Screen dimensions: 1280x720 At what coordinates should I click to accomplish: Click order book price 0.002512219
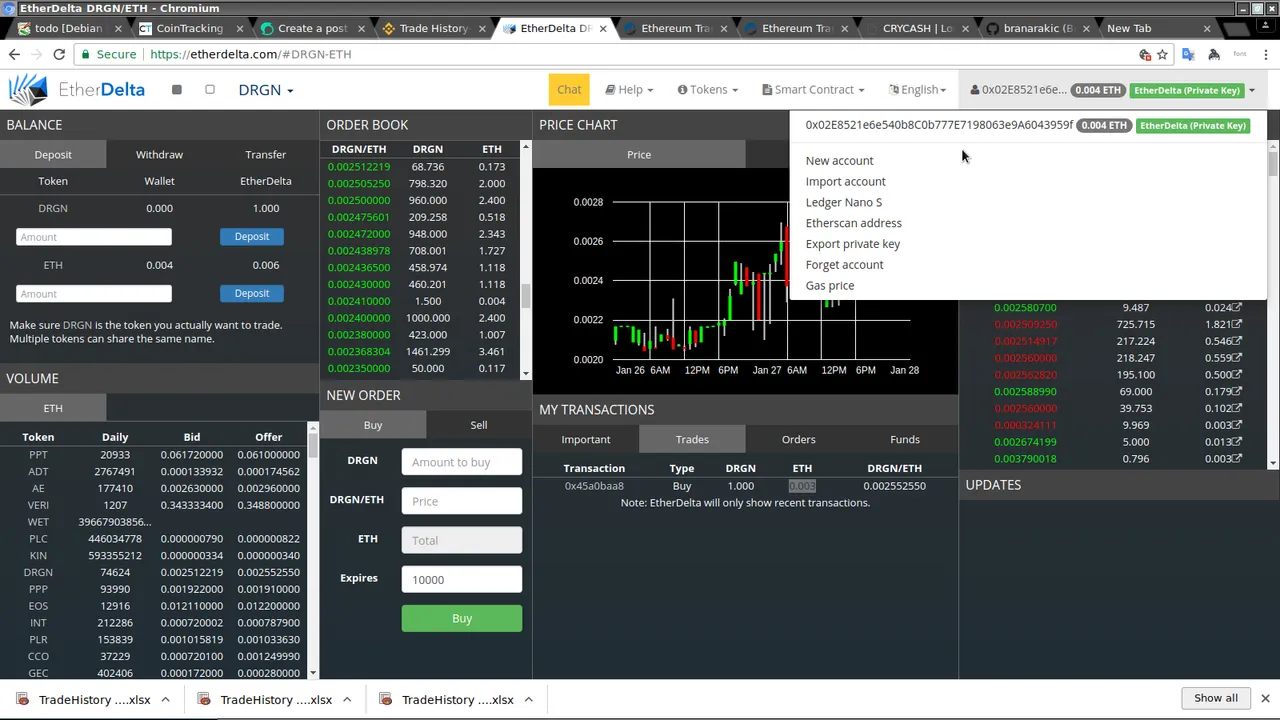pos(359,167)
